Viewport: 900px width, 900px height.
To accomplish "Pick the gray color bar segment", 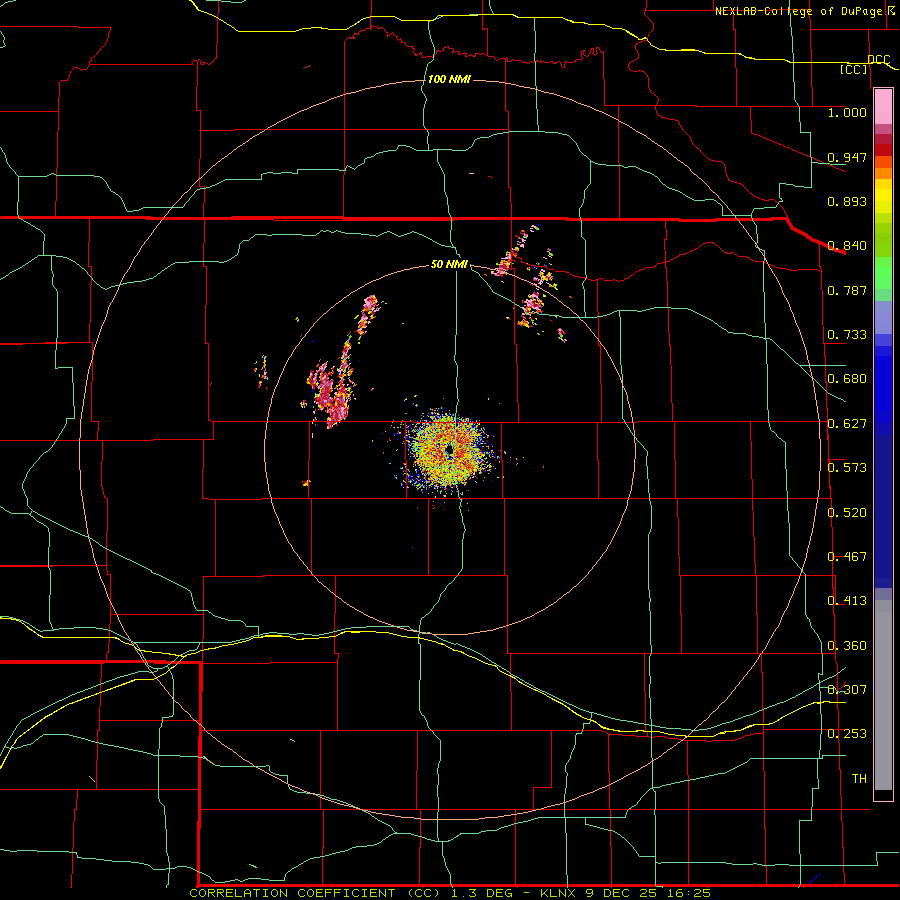I will 883,695.
